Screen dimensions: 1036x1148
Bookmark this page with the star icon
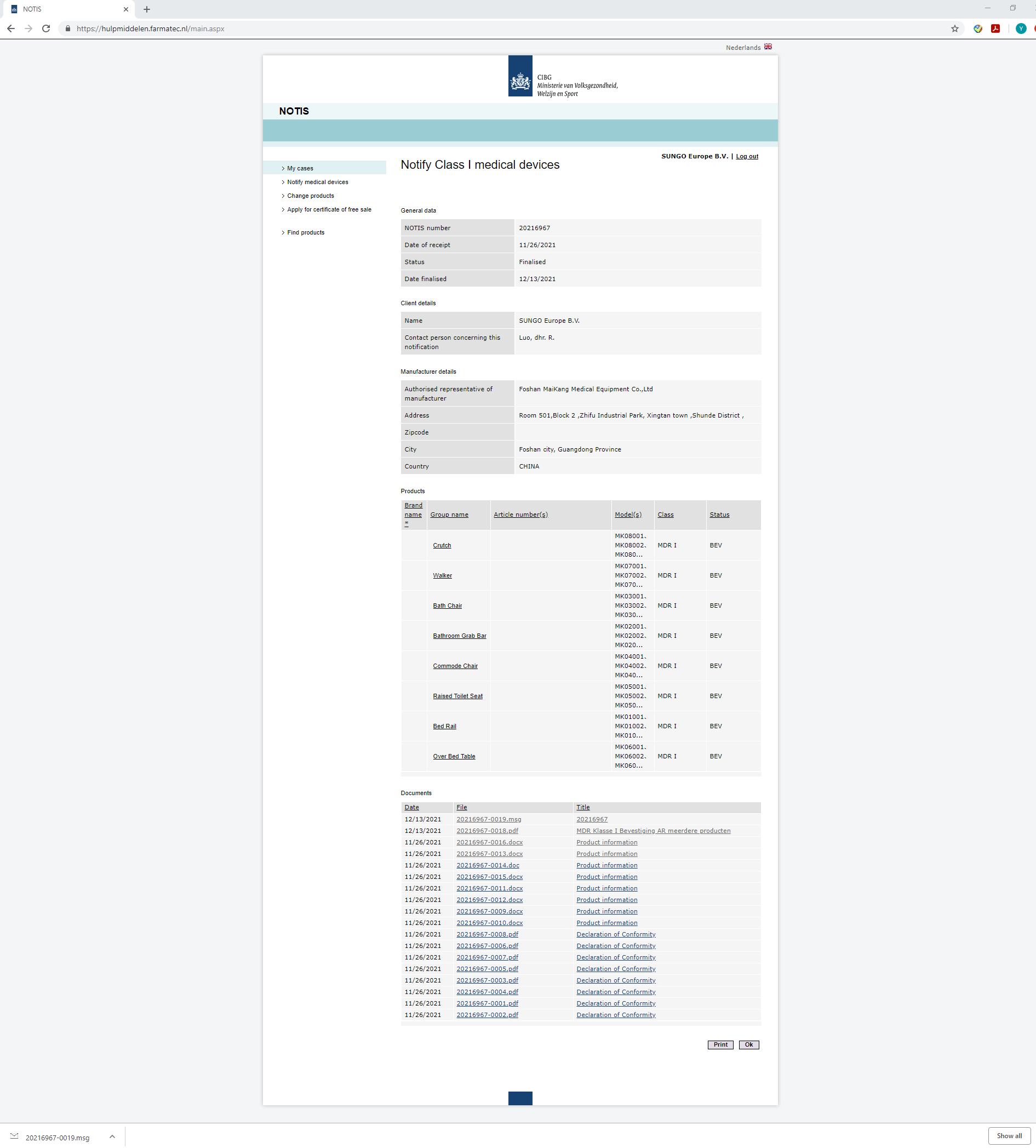coord(954,28)
